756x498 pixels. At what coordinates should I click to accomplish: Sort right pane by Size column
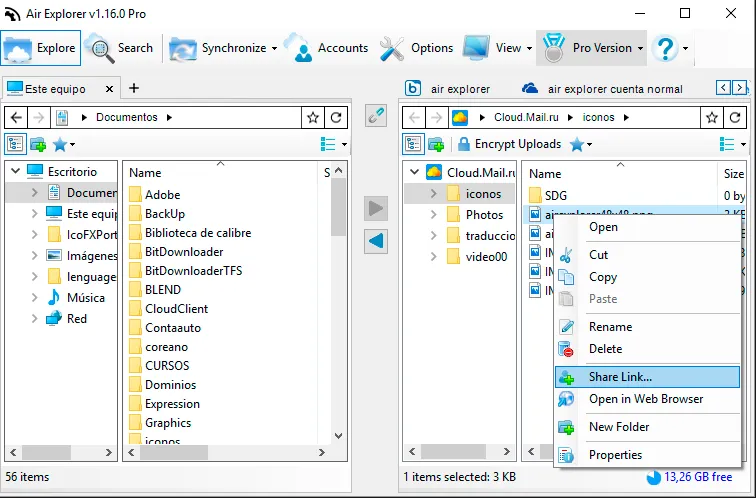[x=733, y=174]
